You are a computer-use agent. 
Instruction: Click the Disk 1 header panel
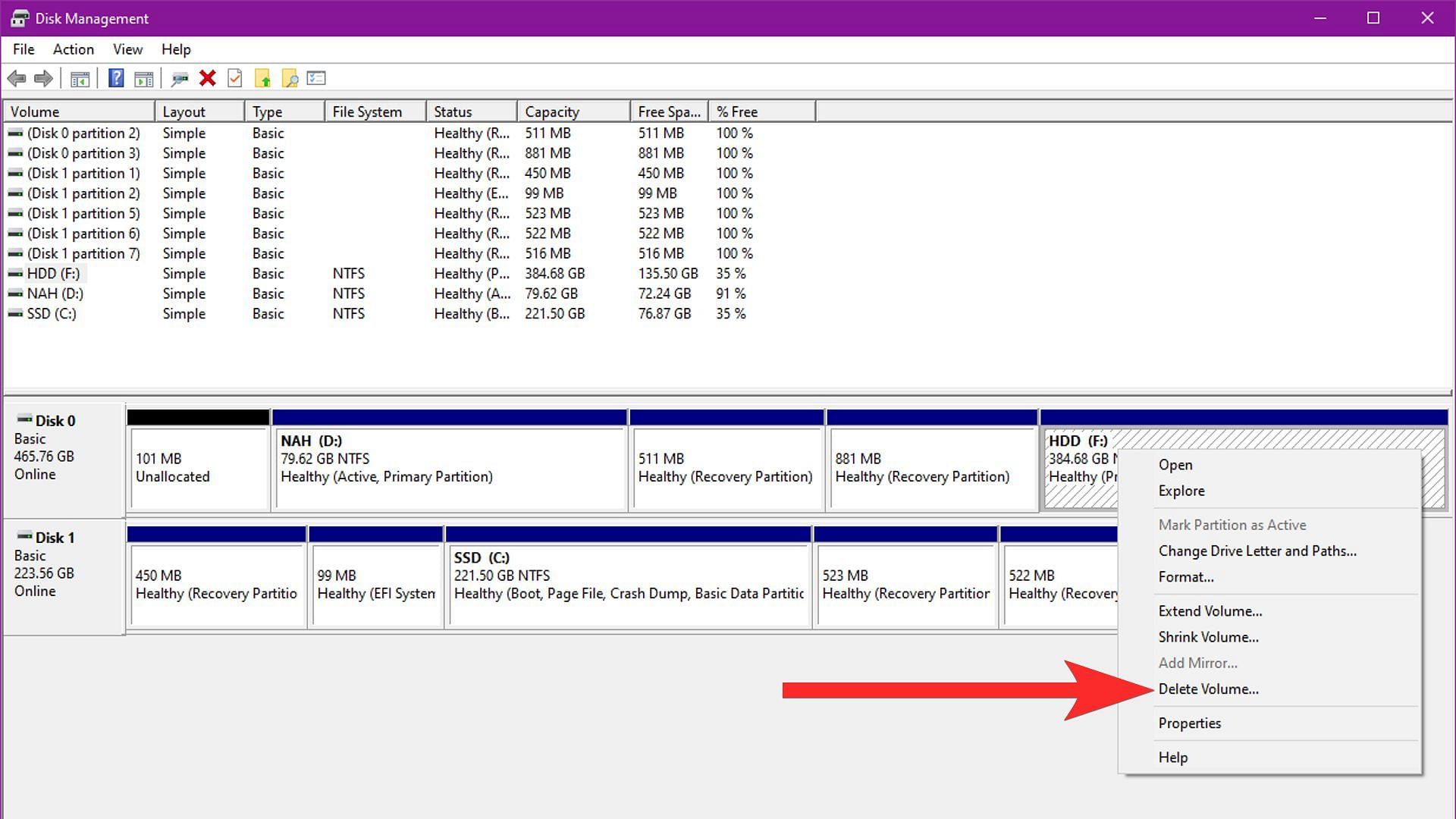coord(64,577)
